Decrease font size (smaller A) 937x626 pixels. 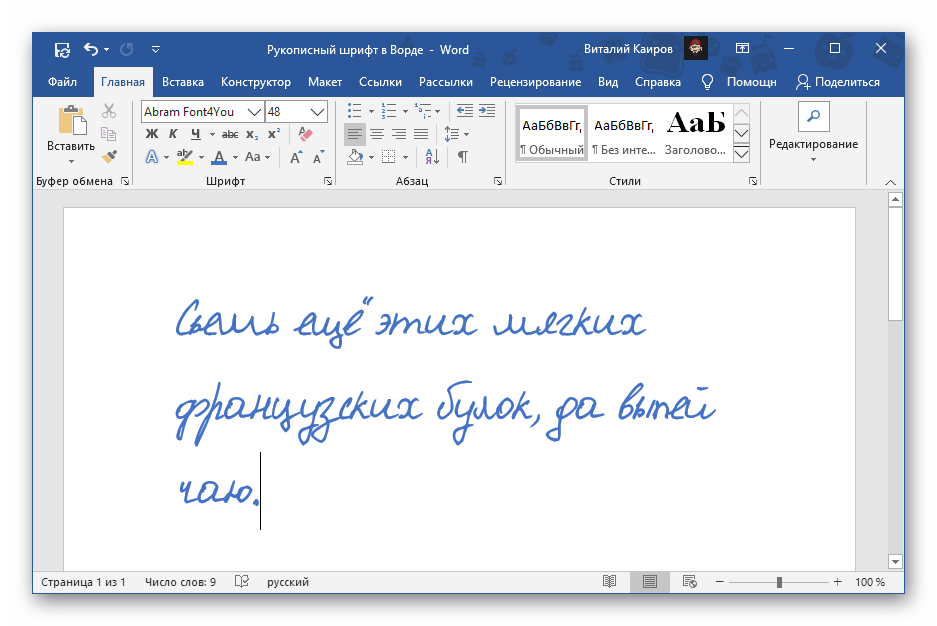coord(319,157)
